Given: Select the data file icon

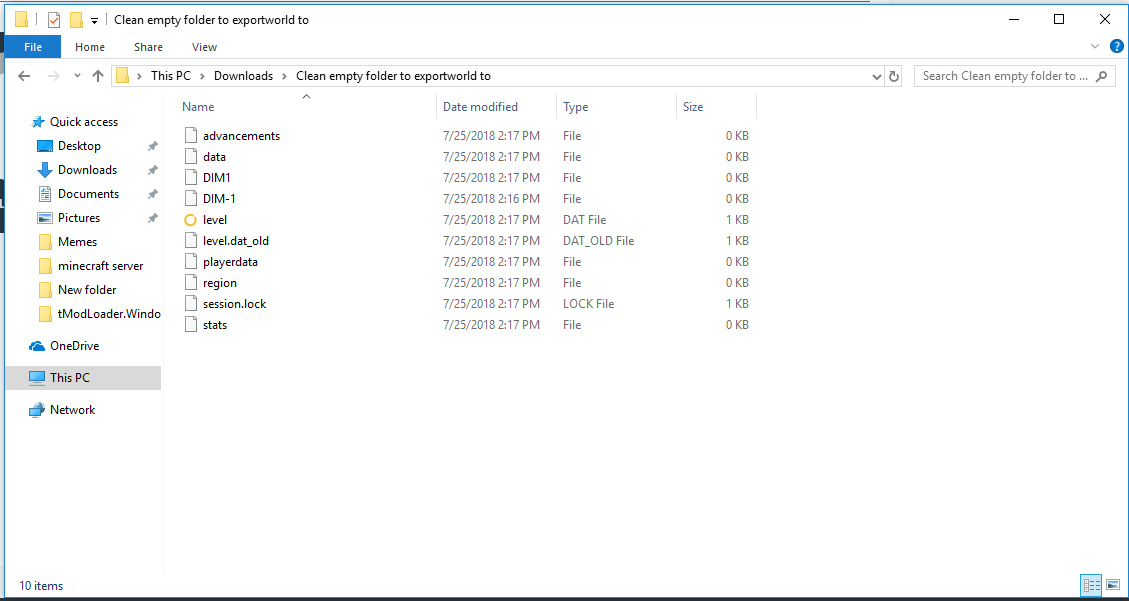Looking at the screenshot, I should pyautogui.click(x=191, y=156).
